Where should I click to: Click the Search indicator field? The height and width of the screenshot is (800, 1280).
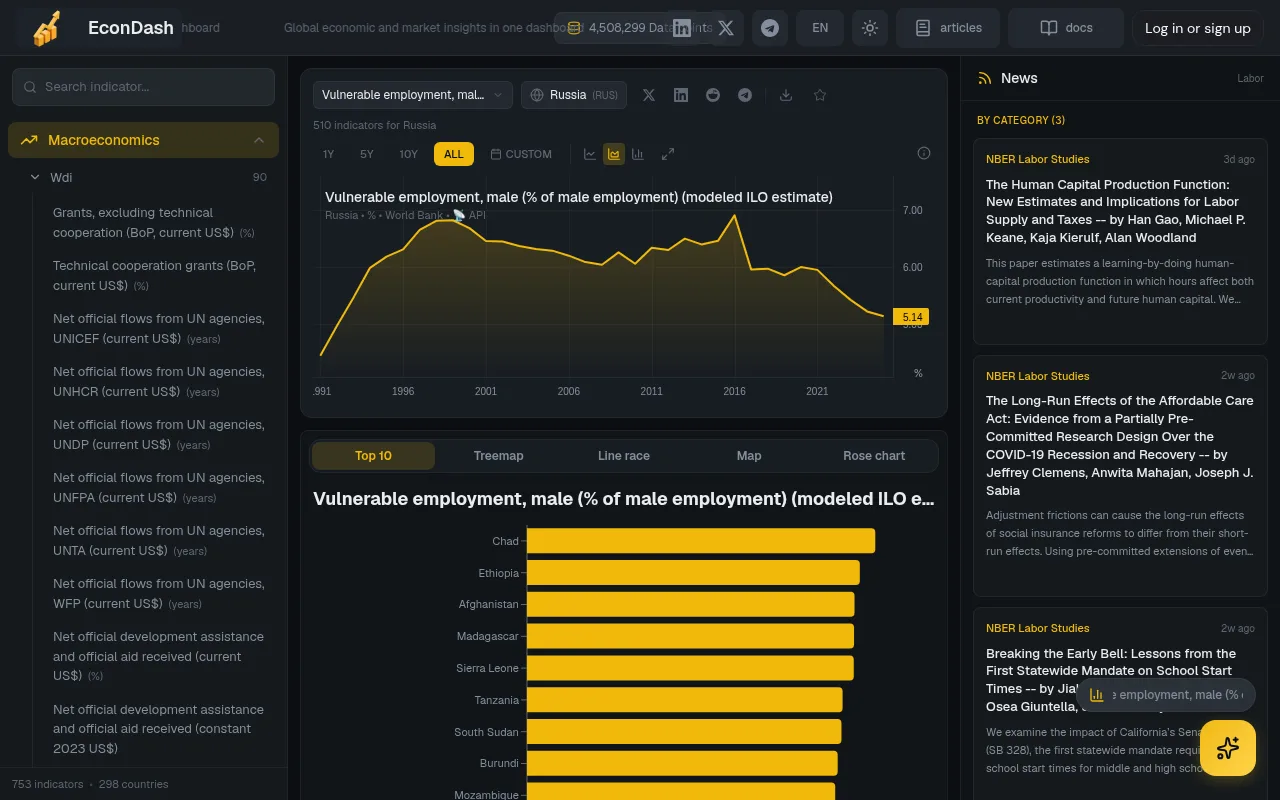tap(143, 87)
